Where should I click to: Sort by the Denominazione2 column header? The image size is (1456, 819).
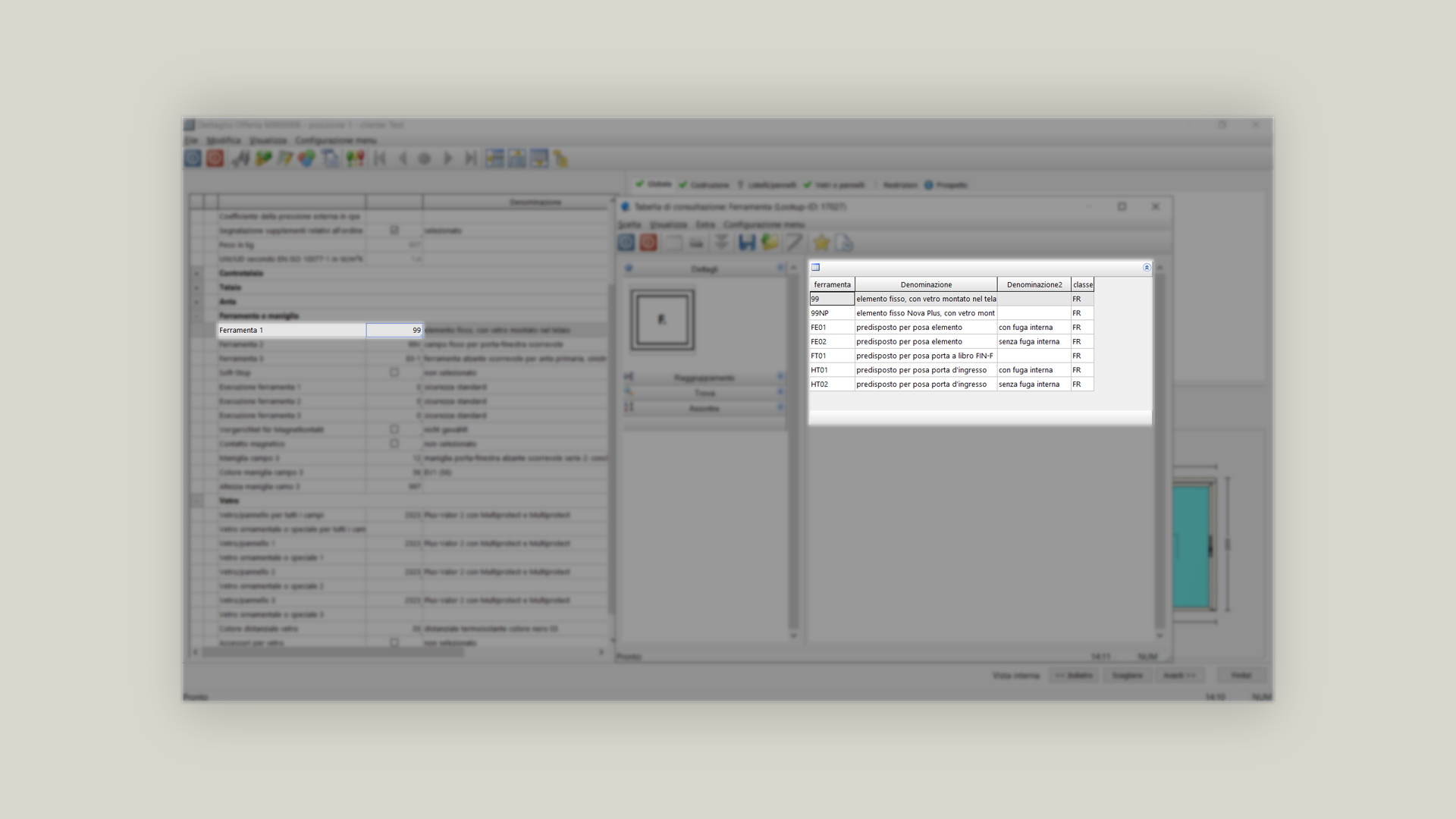point(1034,284)
